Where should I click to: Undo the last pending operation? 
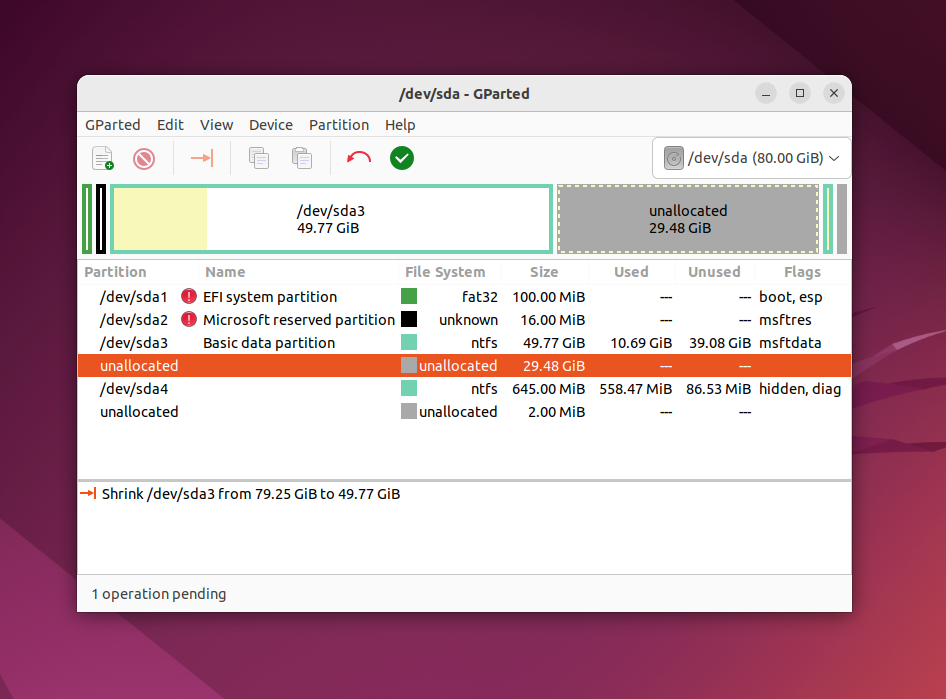[359, 158]
